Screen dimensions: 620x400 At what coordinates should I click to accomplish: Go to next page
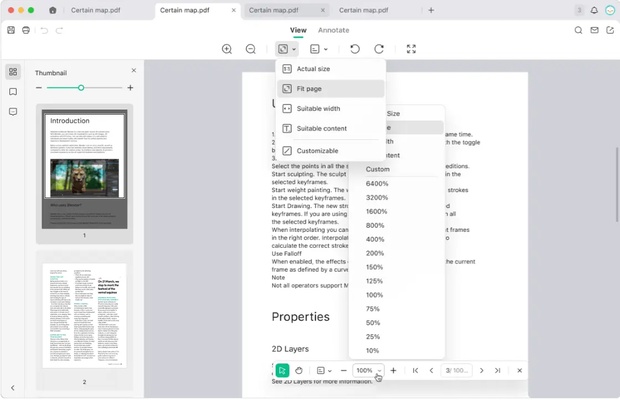pos(482,370)
